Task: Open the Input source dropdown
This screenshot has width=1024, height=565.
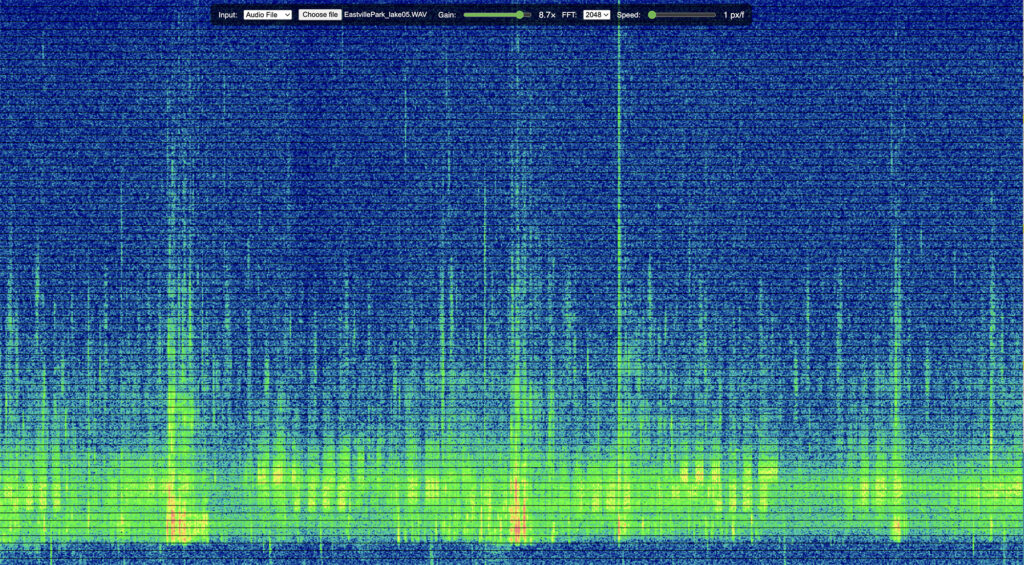Action: [268, 15]
